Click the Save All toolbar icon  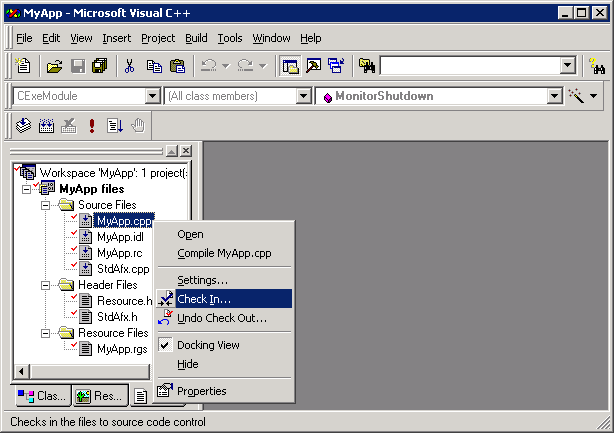pyautogui.click(x=99, y=66)
